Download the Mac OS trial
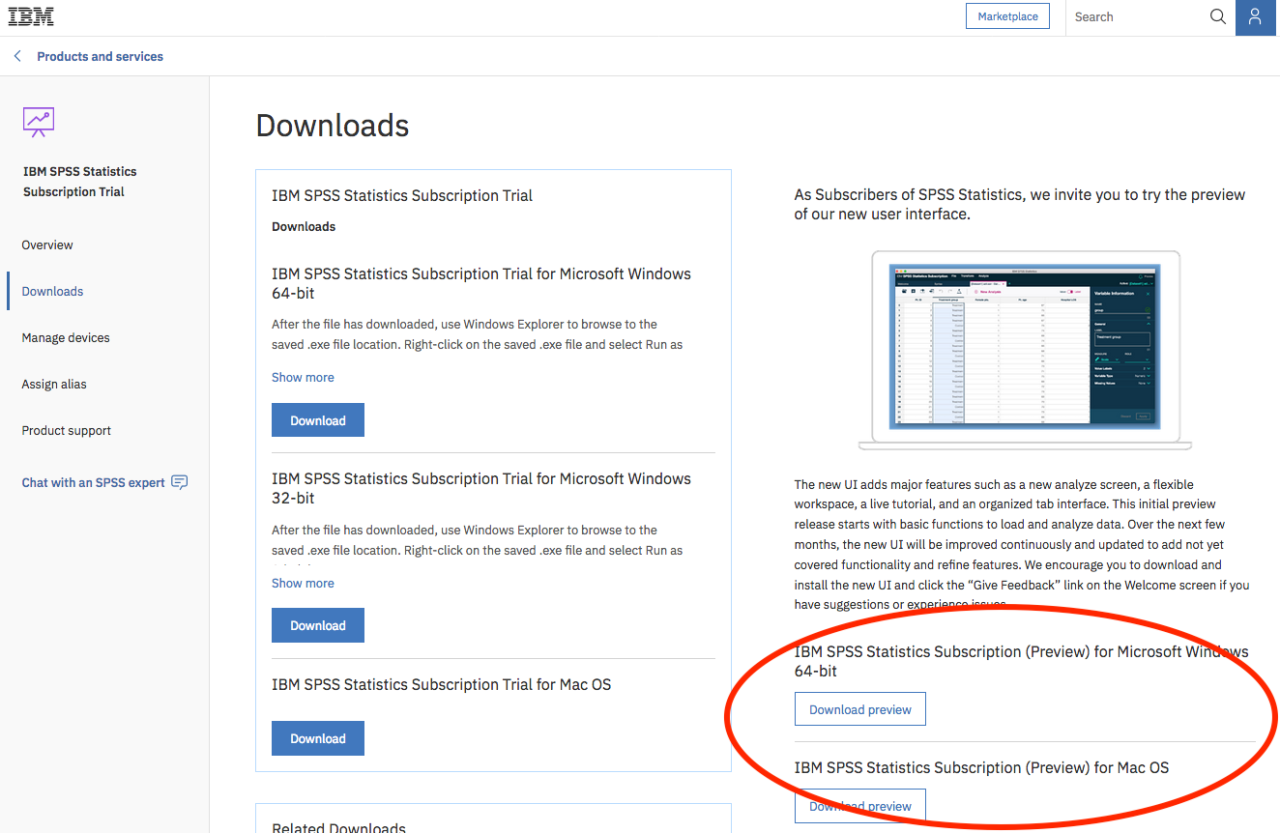 [x=318, y=738]
